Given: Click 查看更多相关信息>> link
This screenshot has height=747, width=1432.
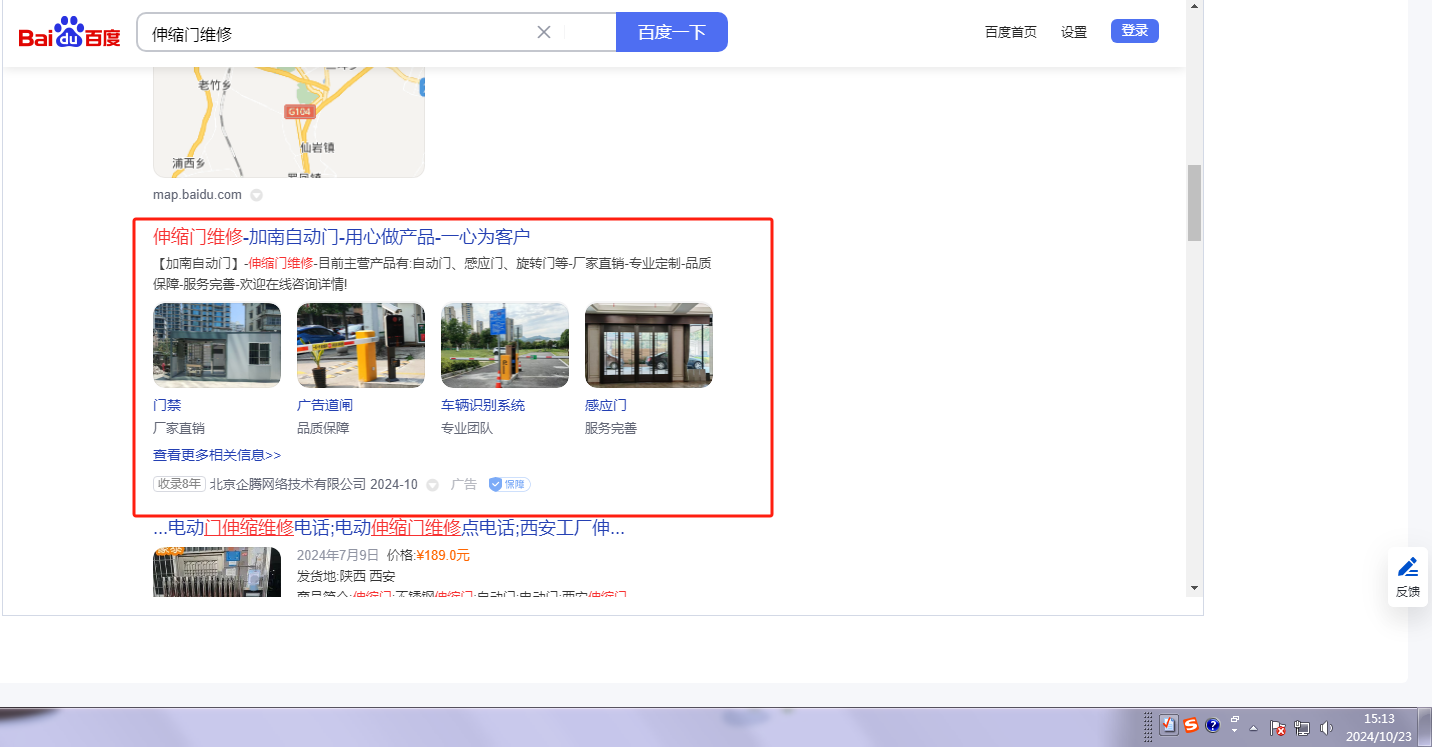Looking at the screenshot, I should tap(217, 455).
